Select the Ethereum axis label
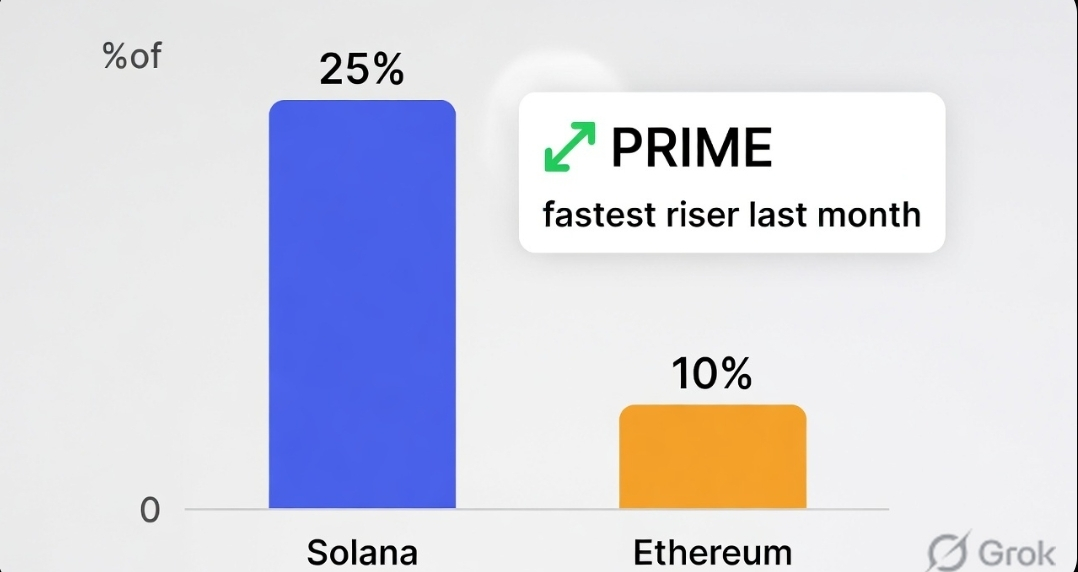1078x572 pixels. tap(712, 553)
